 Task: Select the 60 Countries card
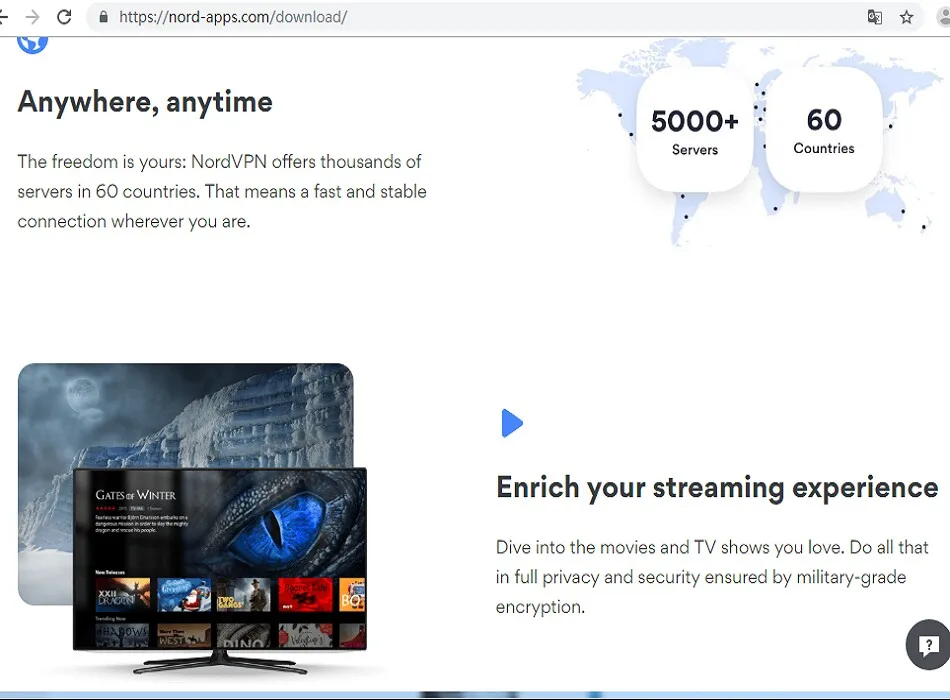click(824, 130)
